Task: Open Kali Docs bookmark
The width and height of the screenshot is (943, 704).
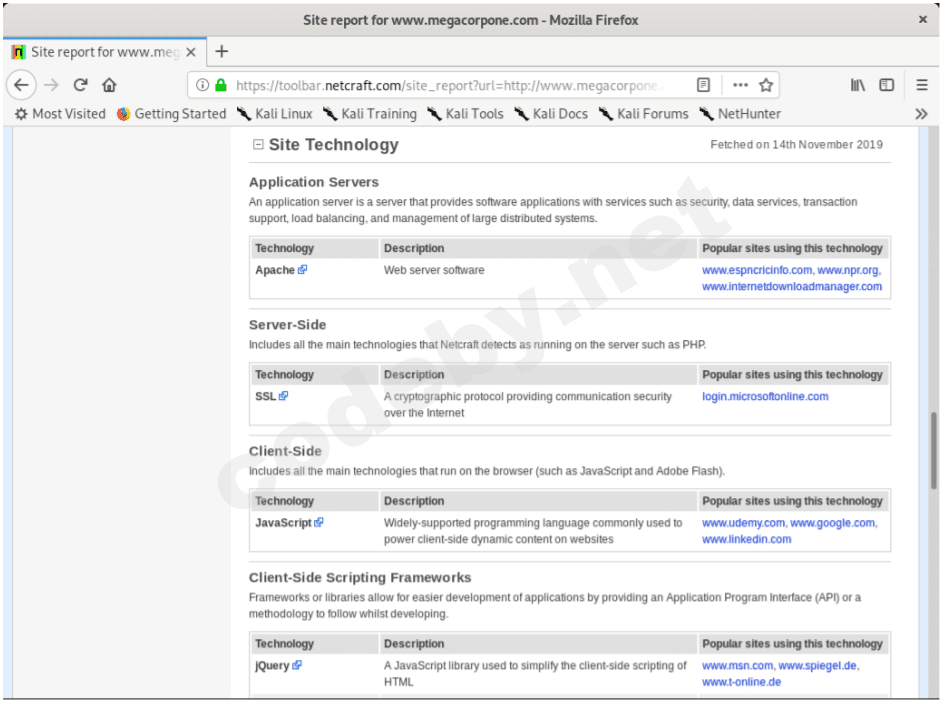Action: click(x=551, y=114)
